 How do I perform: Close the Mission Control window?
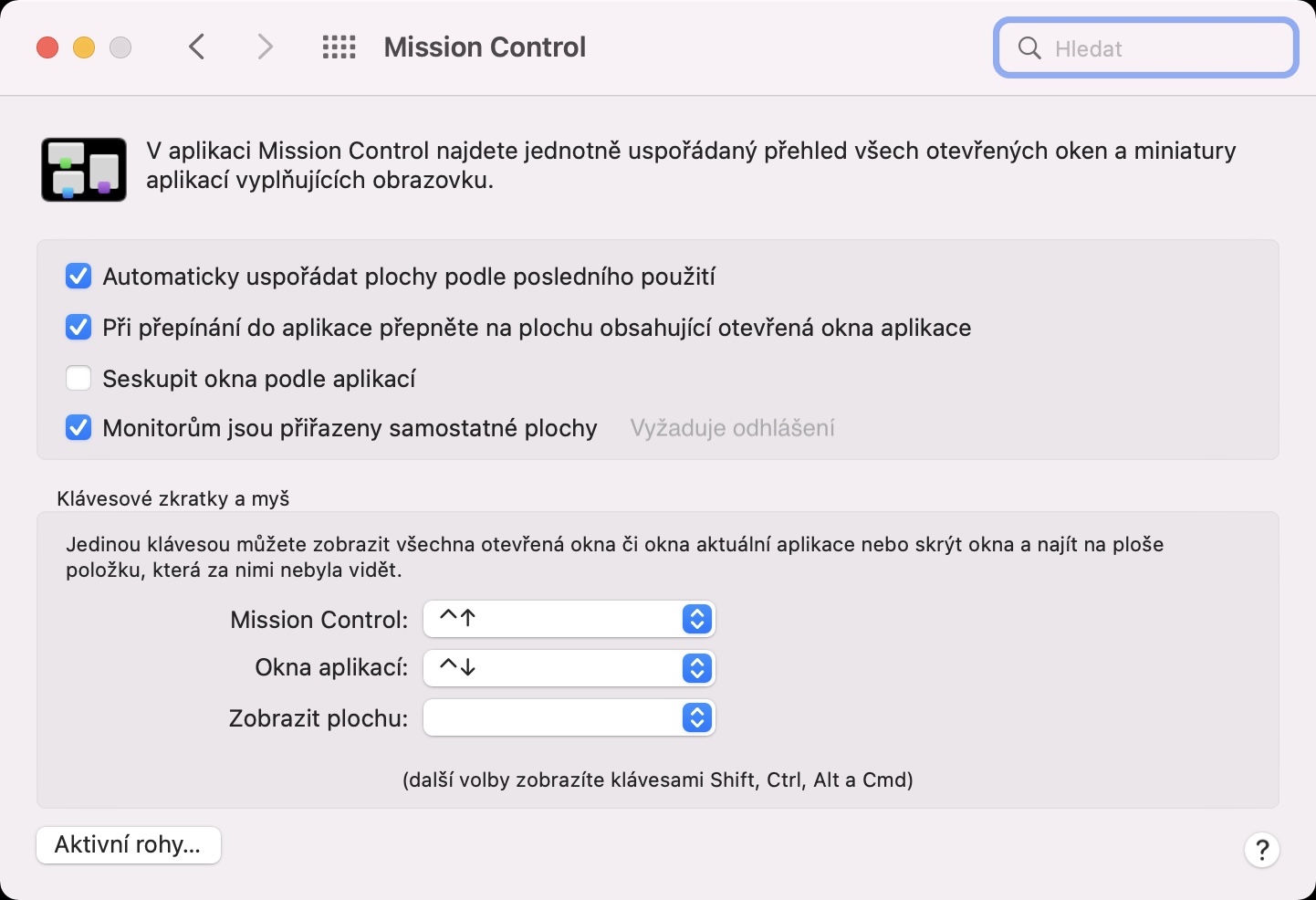coord(47,47)
